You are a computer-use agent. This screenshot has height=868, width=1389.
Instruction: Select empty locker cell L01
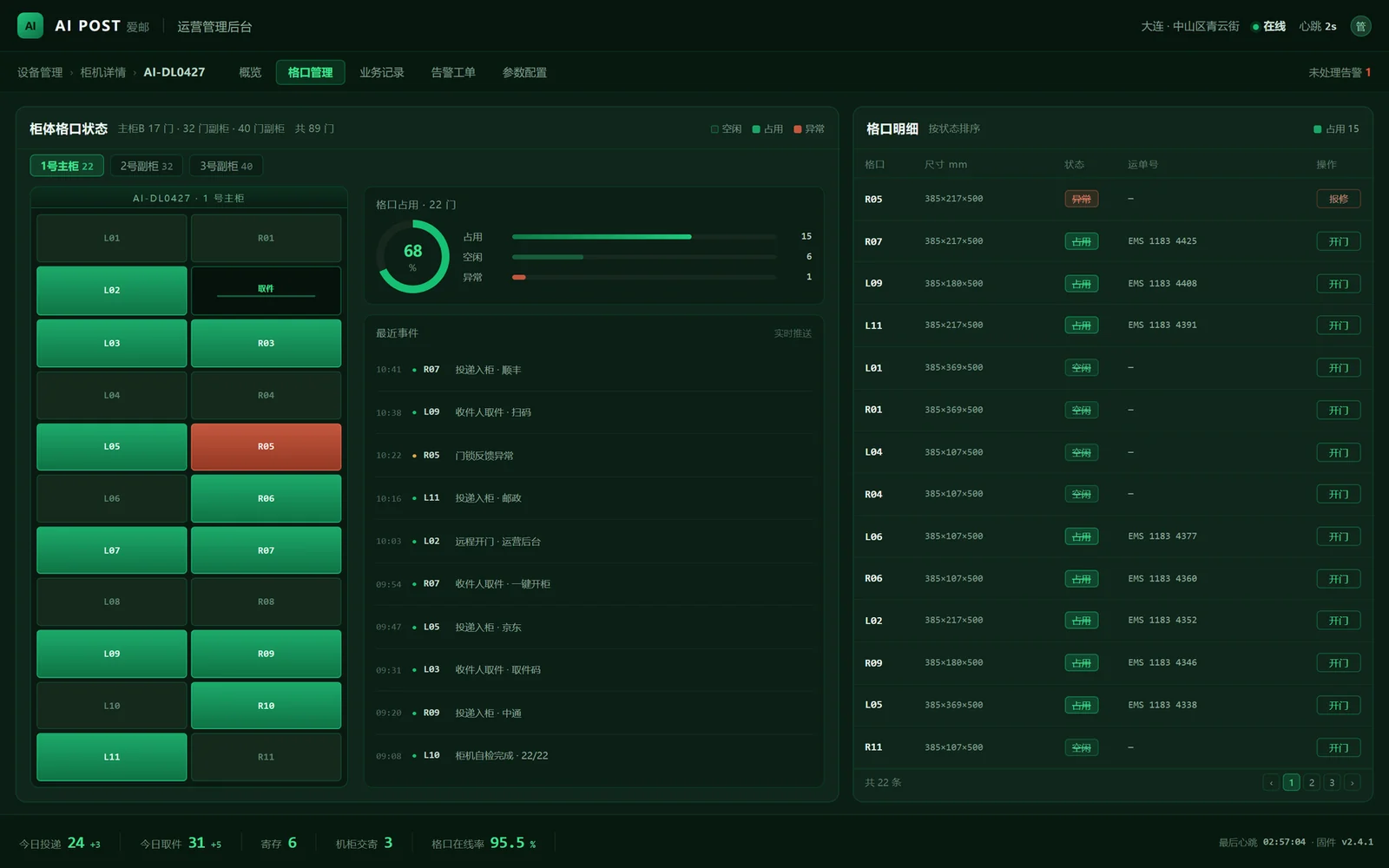click(x=112, y=238)
